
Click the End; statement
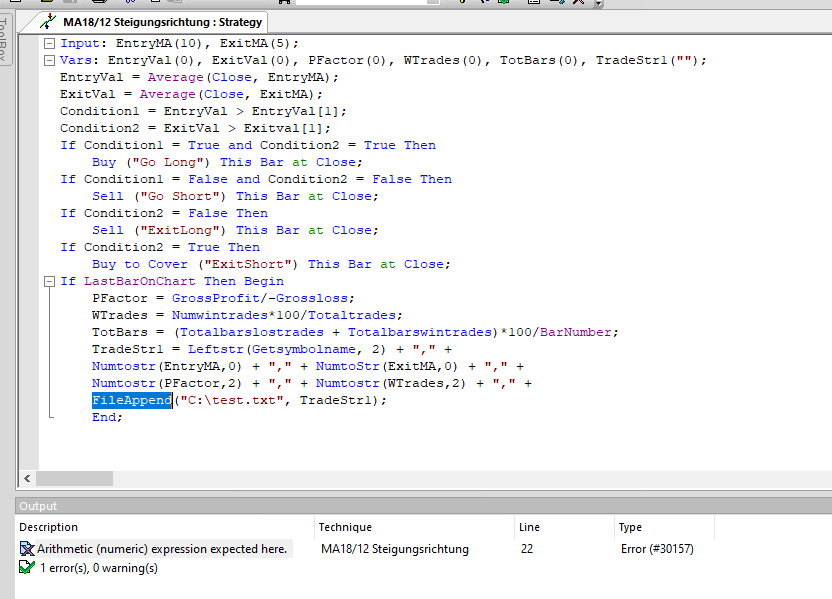[107, 417]
